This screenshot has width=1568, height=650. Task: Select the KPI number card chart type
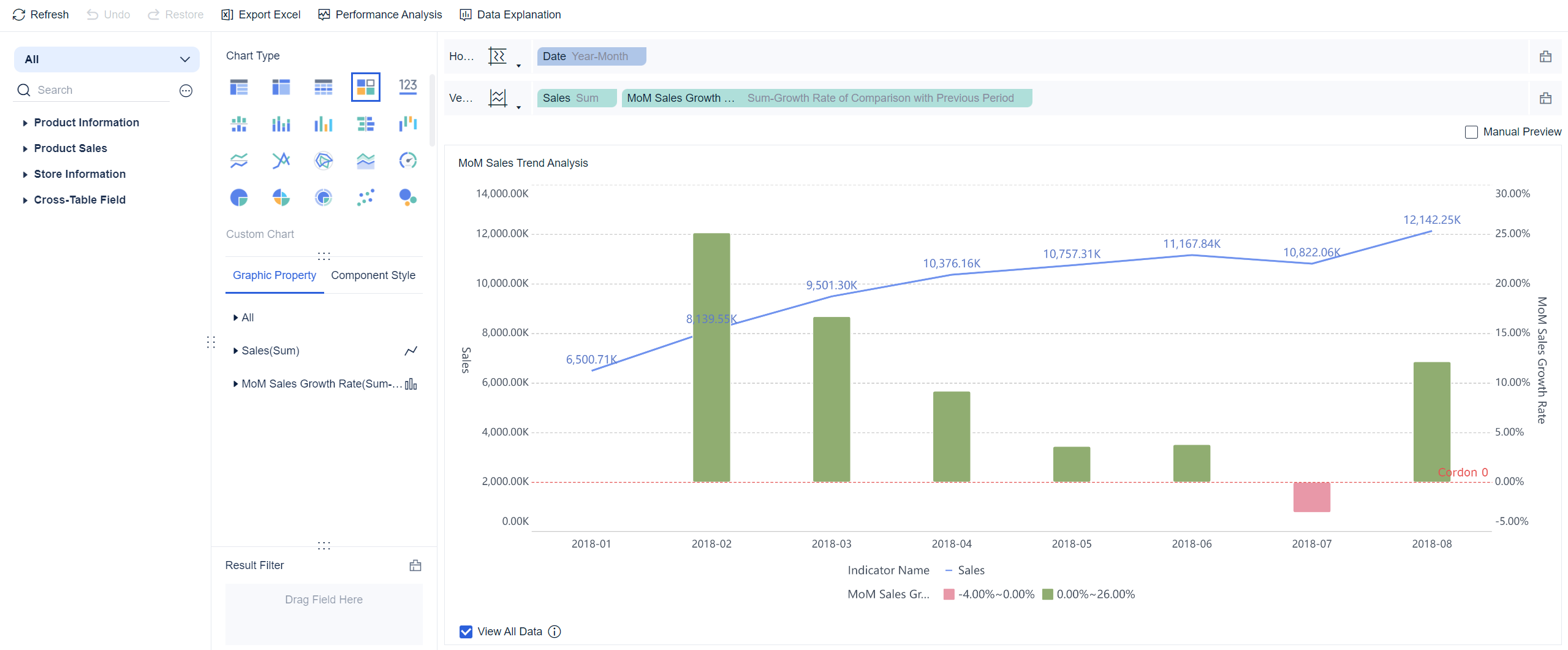coord(407,86)
